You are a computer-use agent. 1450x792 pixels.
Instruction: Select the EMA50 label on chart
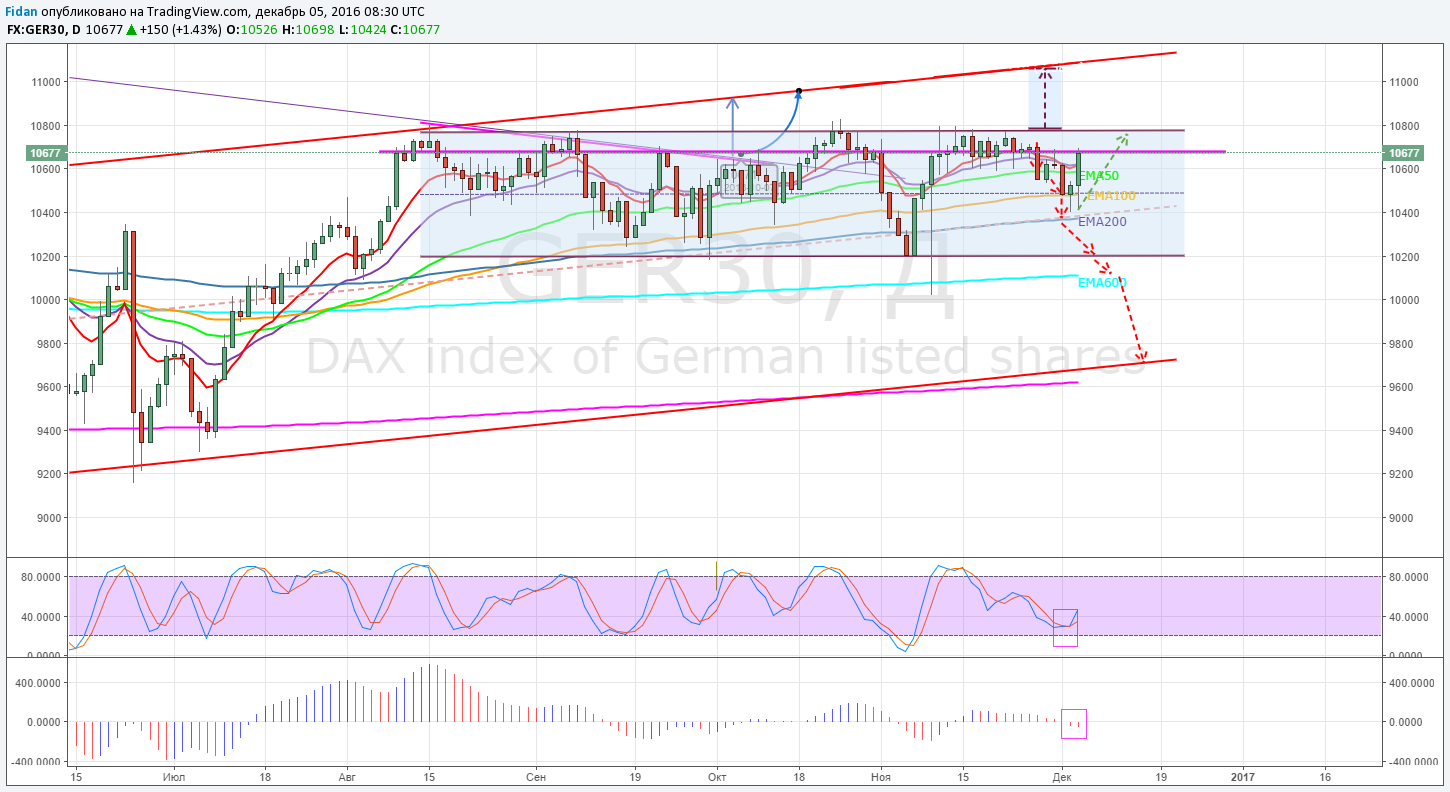1099,176
